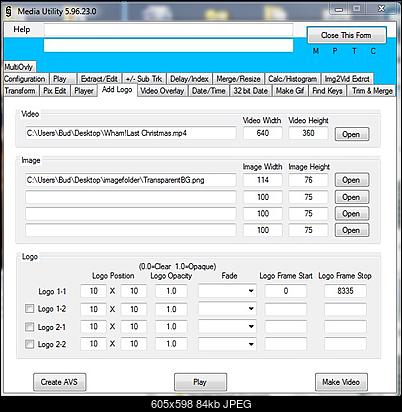
Task: Open the Delay/Index tab
Action: [x=189, y=79]
